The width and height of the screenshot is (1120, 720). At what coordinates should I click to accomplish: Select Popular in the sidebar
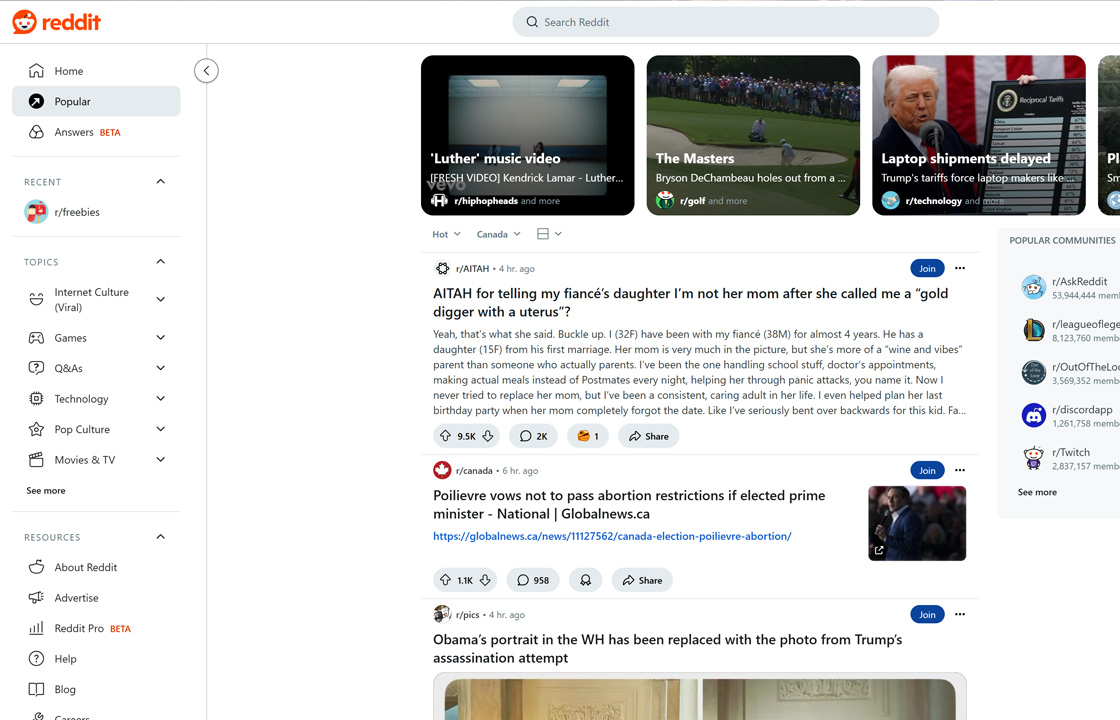click(x=96, y=101)
